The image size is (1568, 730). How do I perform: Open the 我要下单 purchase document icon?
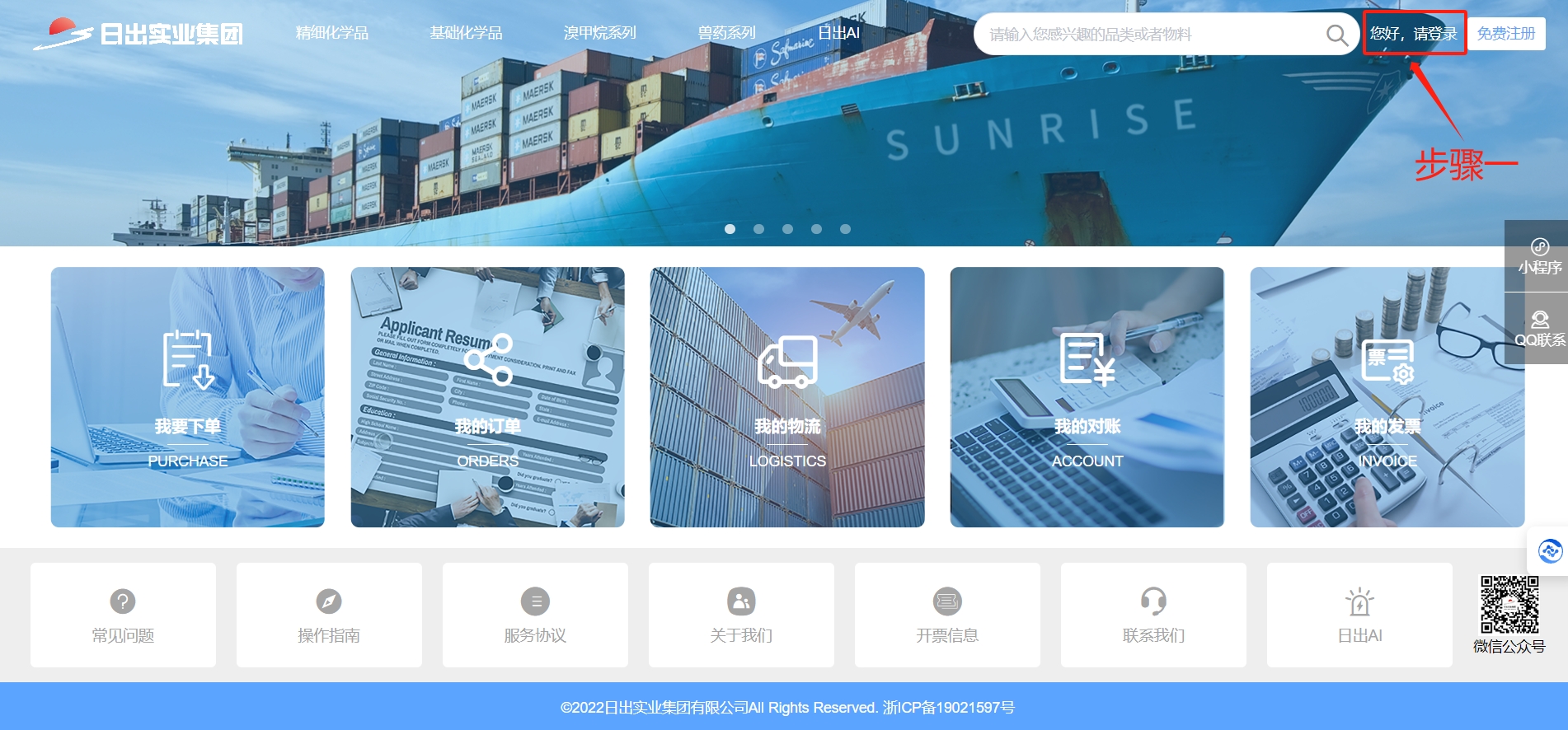tap(188, 359)
